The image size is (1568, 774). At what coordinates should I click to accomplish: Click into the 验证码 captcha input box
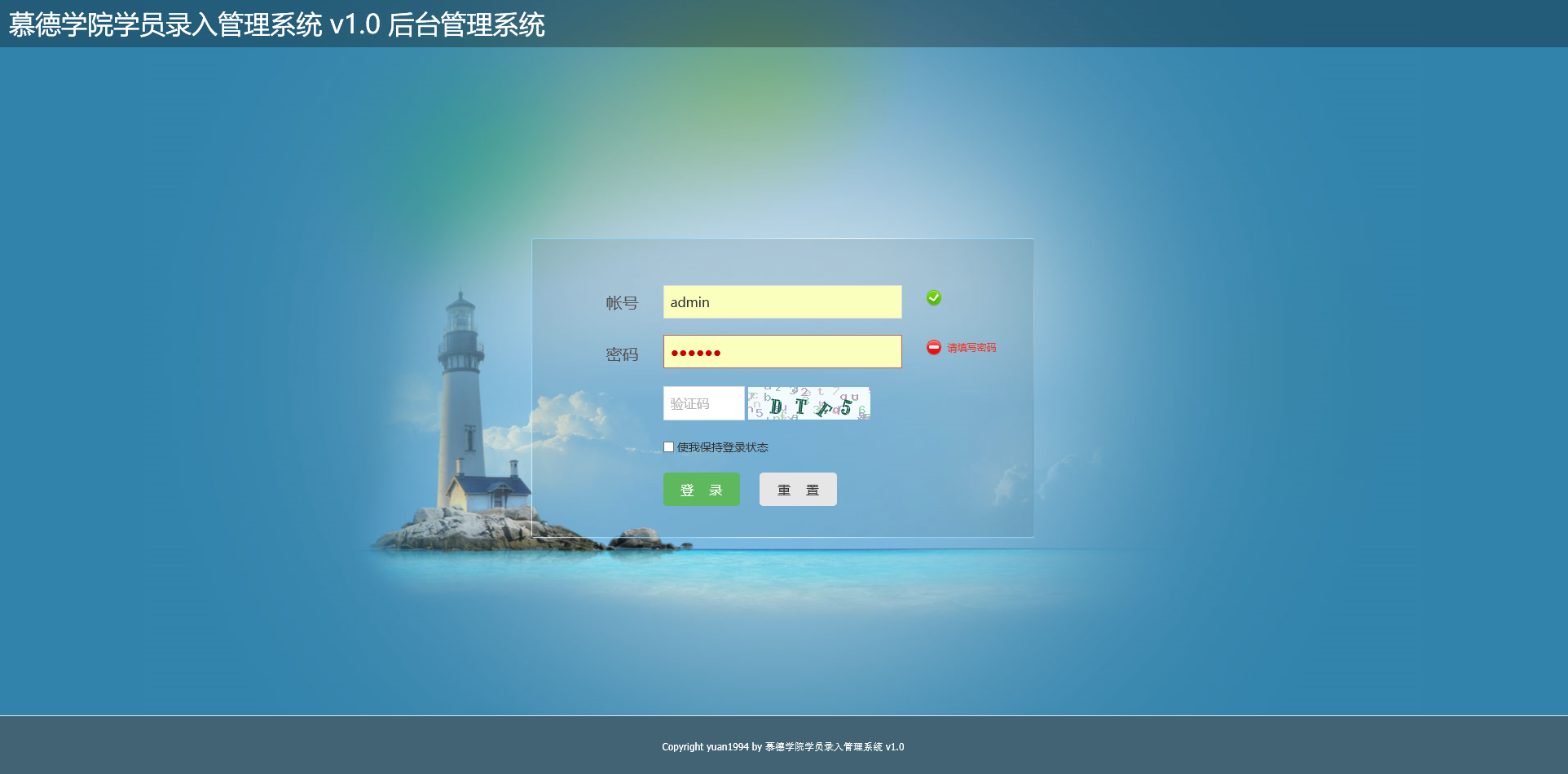tap(703, 403)
